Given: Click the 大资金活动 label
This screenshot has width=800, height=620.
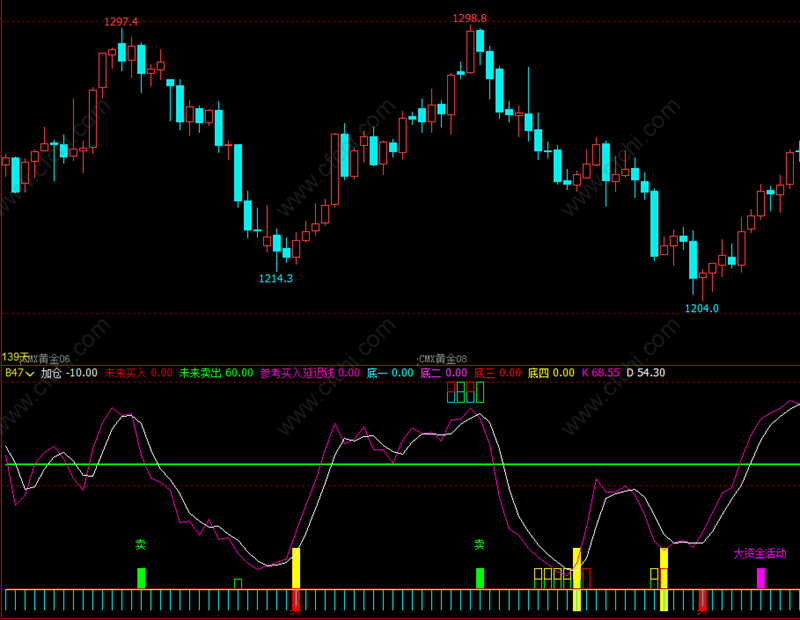Looking at the screenshot, I should [x=760, y=553].
